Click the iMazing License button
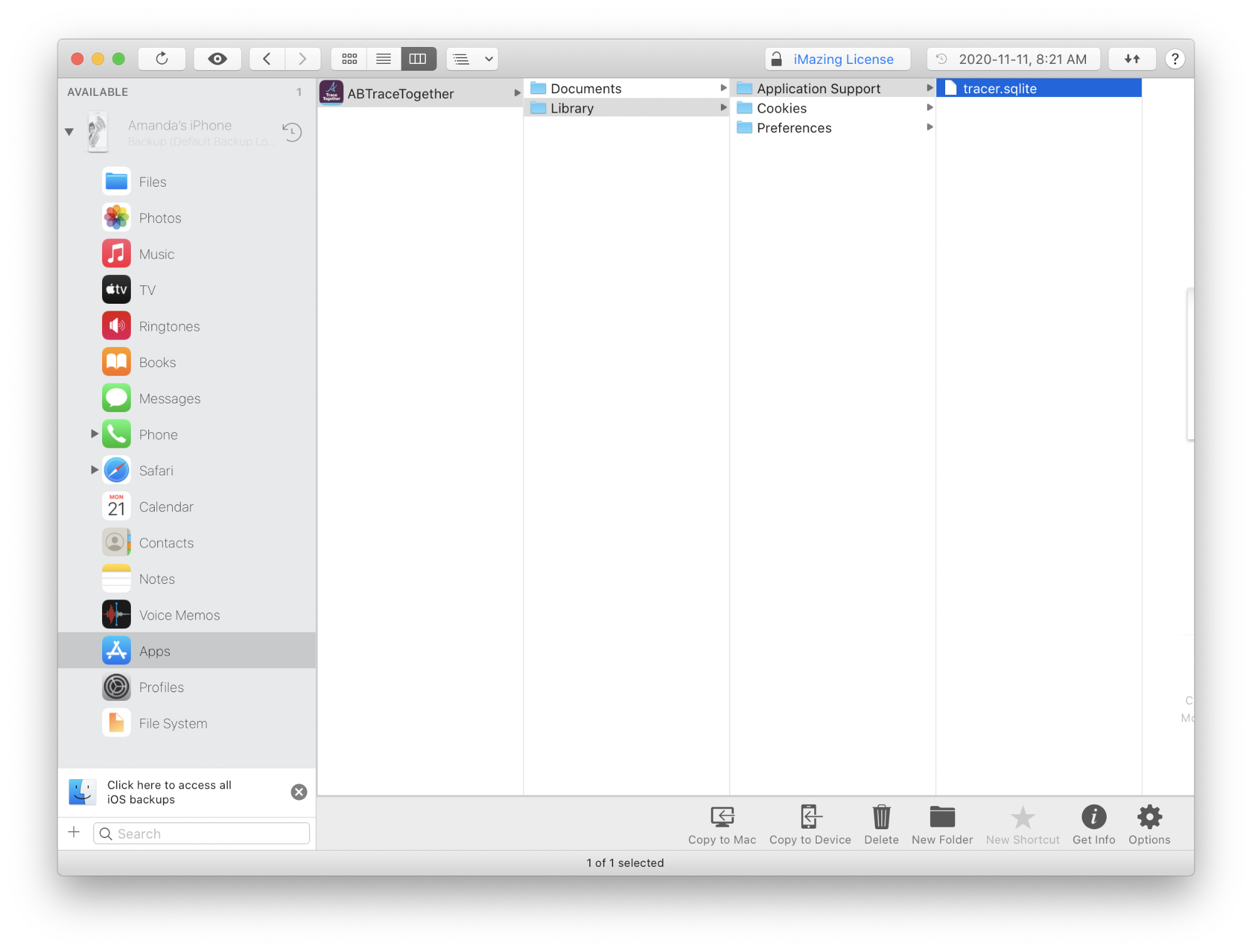The width and height of the screenshot is (1252, 952). [837, 59]
